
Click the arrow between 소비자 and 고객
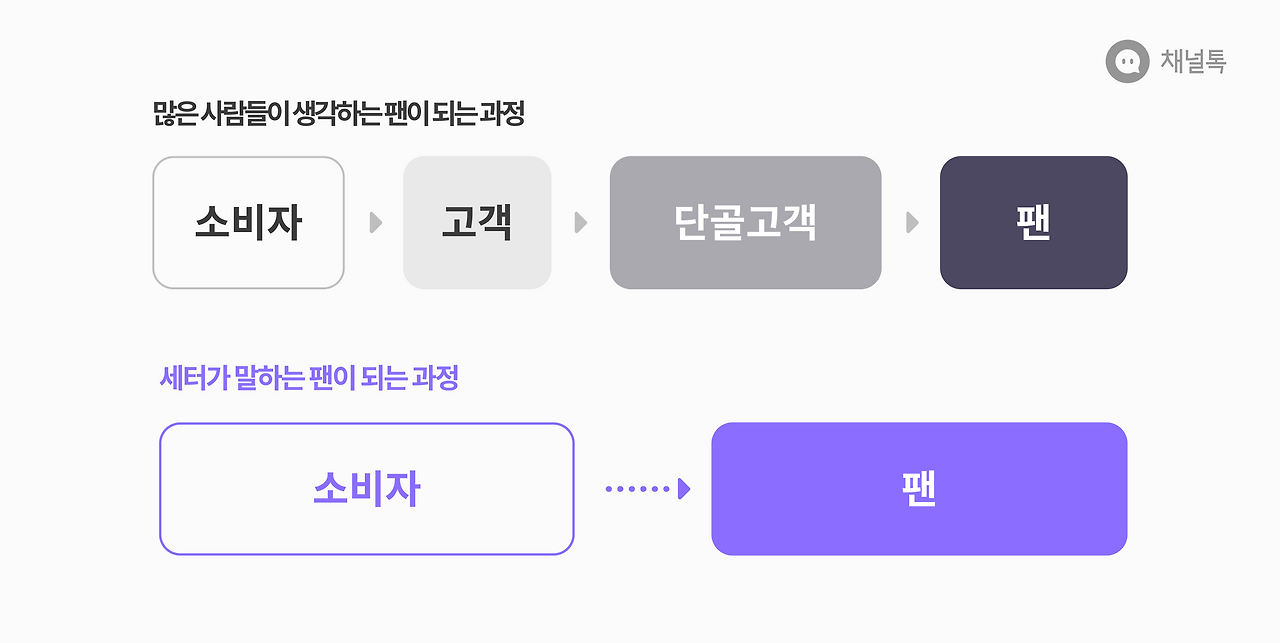click(376, 222)
